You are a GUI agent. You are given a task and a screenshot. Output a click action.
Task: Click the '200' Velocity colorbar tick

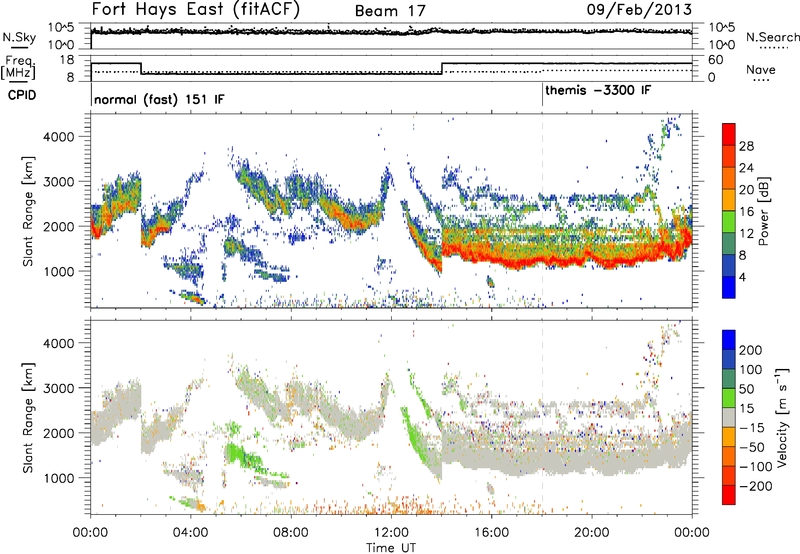click(x=751, y=350)
